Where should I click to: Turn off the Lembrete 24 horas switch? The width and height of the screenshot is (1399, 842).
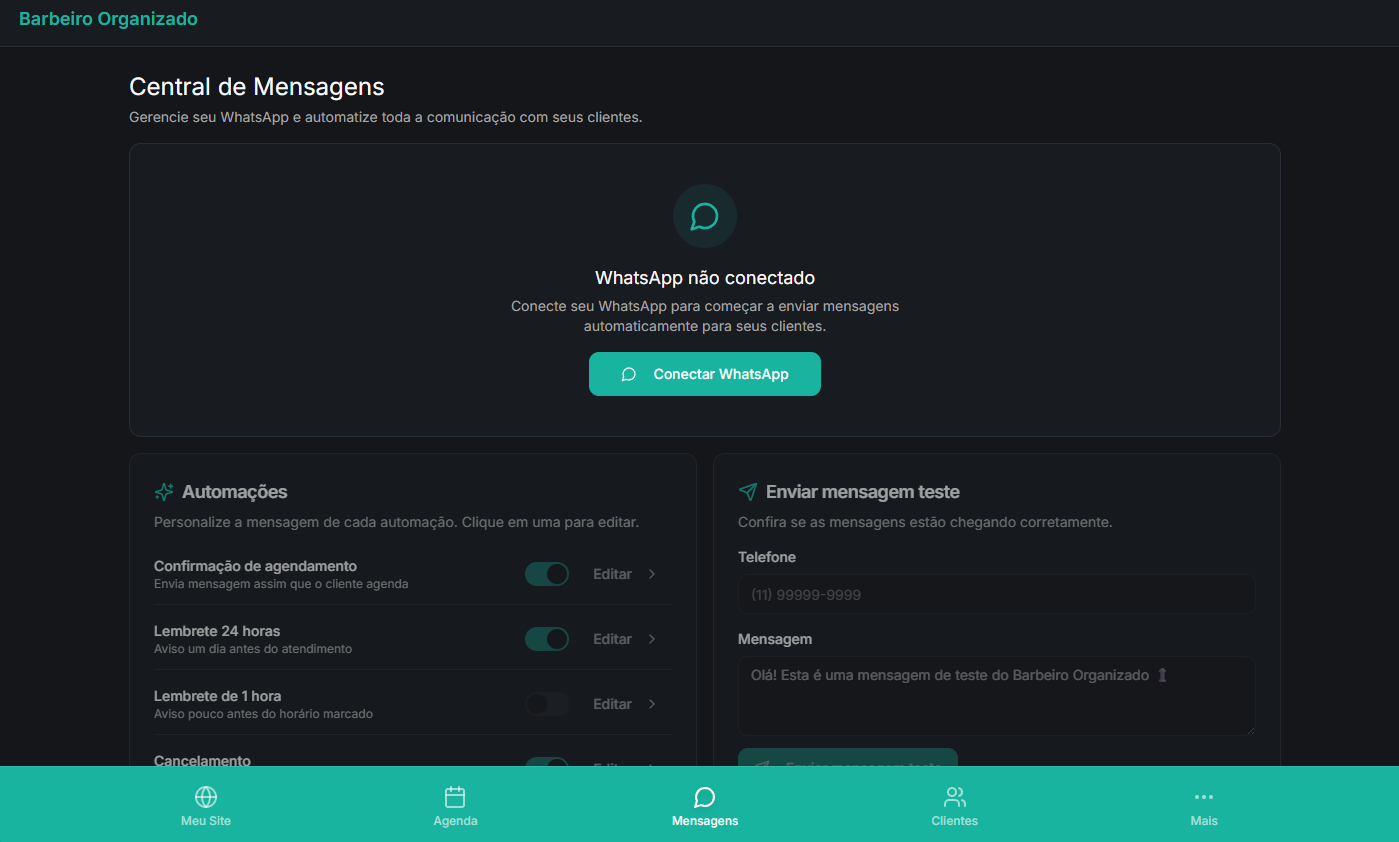click(x=547, y=639)
